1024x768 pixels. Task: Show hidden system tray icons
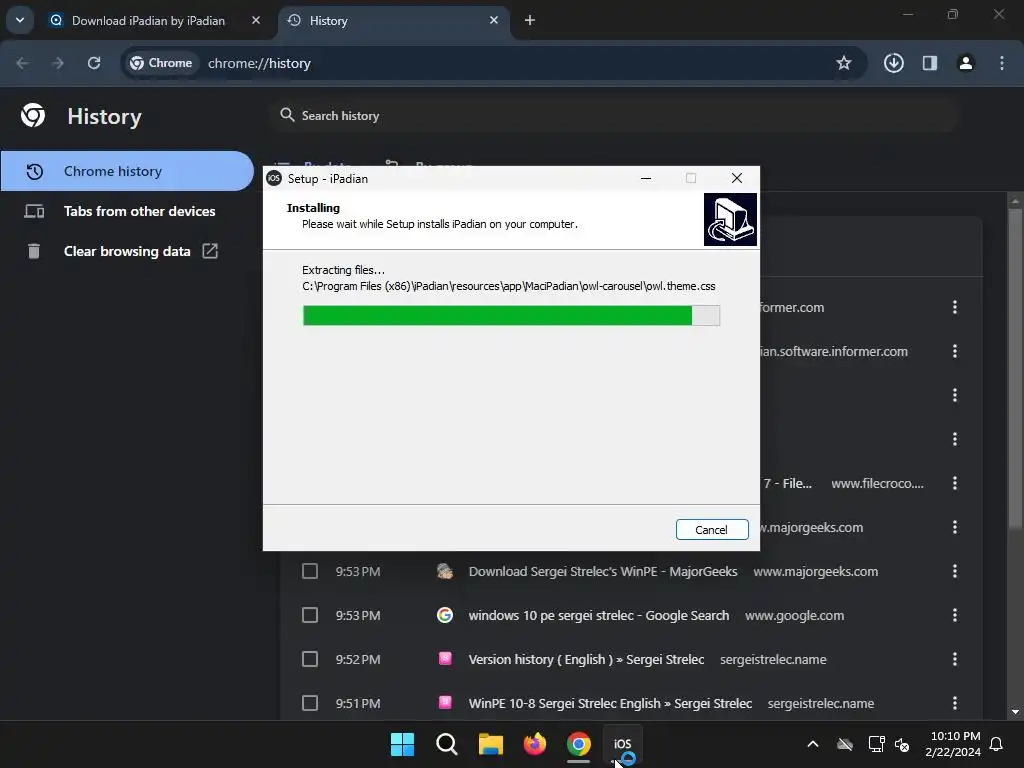812,744
